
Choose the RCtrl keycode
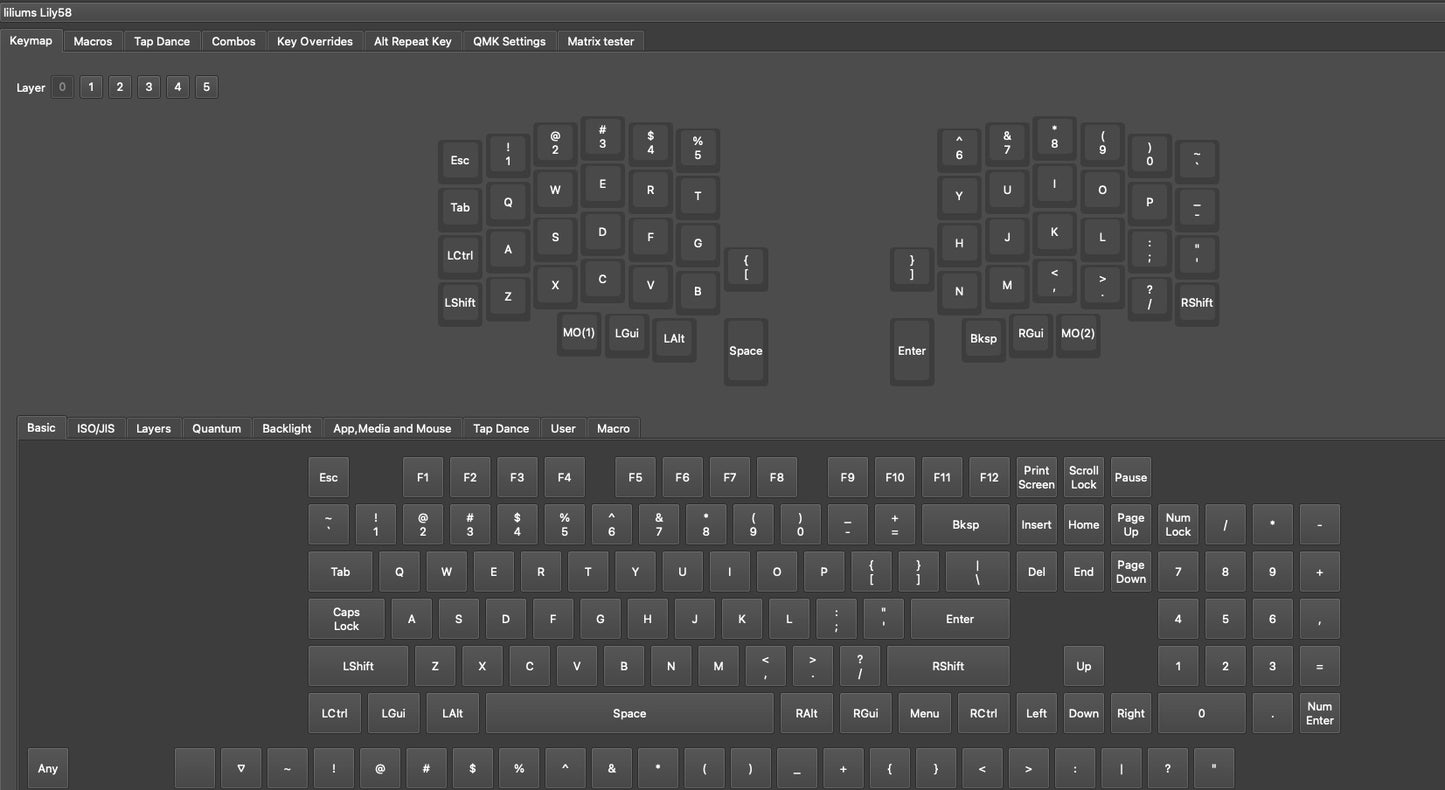(x=983, y=713)
